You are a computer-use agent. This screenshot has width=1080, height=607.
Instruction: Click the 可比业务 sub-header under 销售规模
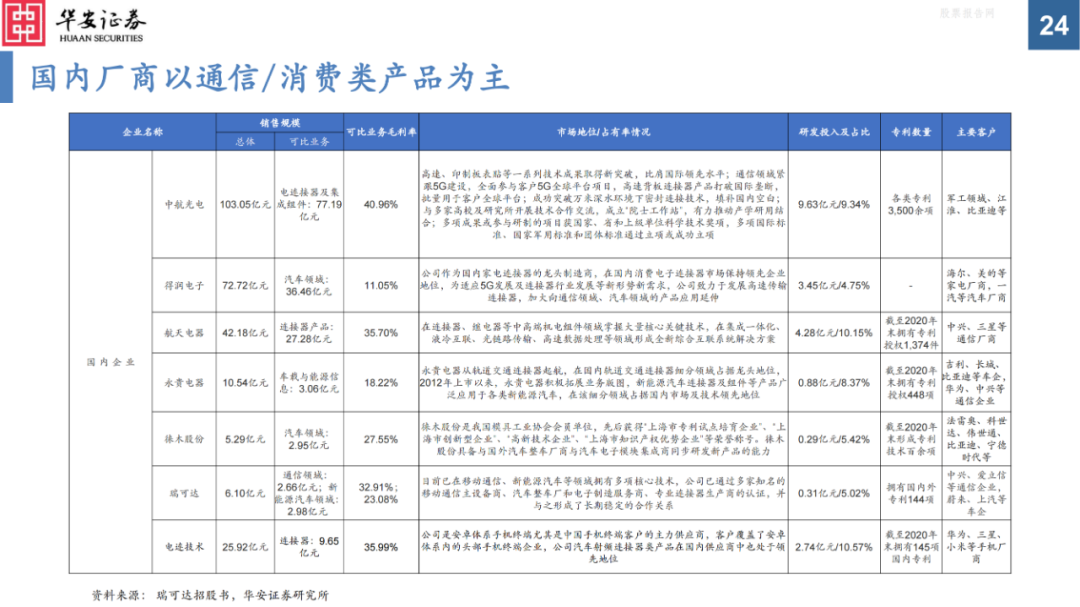pyautogui.click(x=309, y=141)
